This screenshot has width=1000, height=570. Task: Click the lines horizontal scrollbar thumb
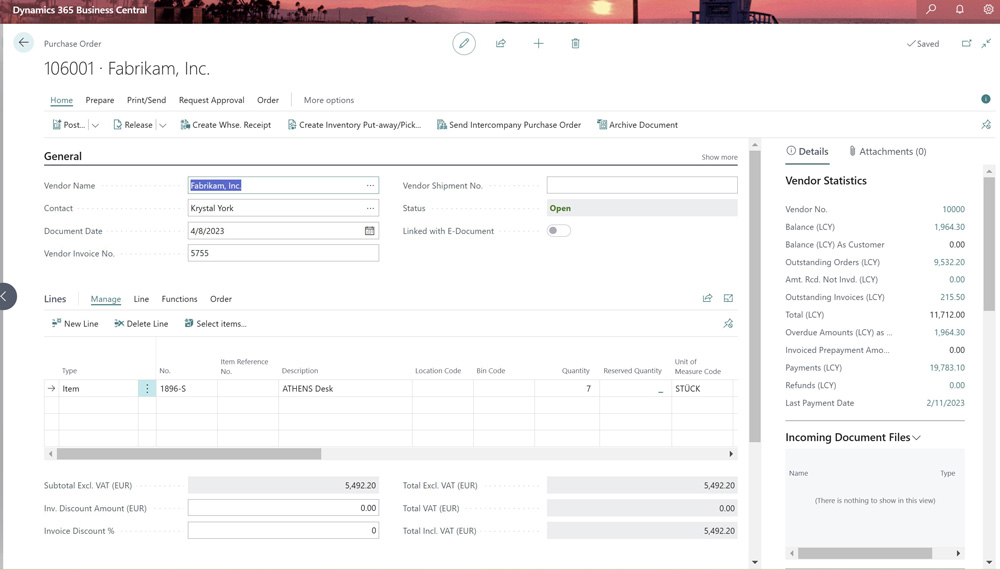coord(189,454)
